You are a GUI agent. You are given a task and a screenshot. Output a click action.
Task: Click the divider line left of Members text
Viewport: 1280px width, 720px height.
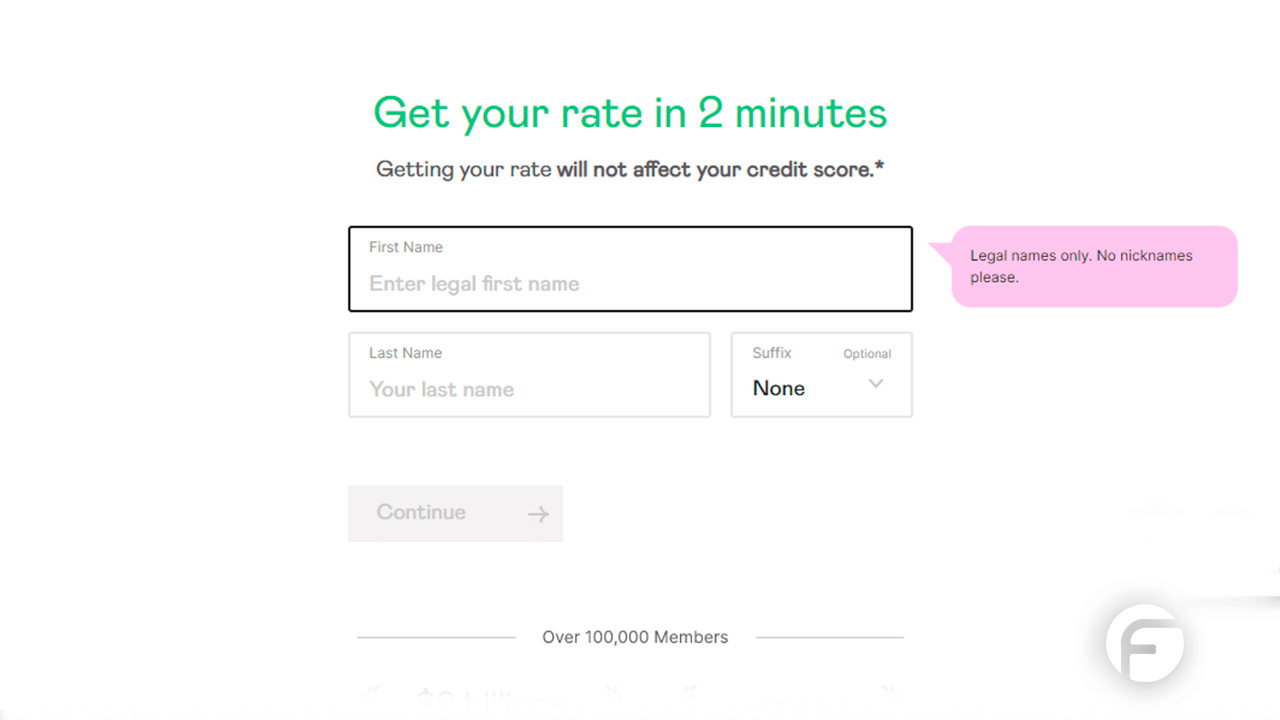(437, 636)
